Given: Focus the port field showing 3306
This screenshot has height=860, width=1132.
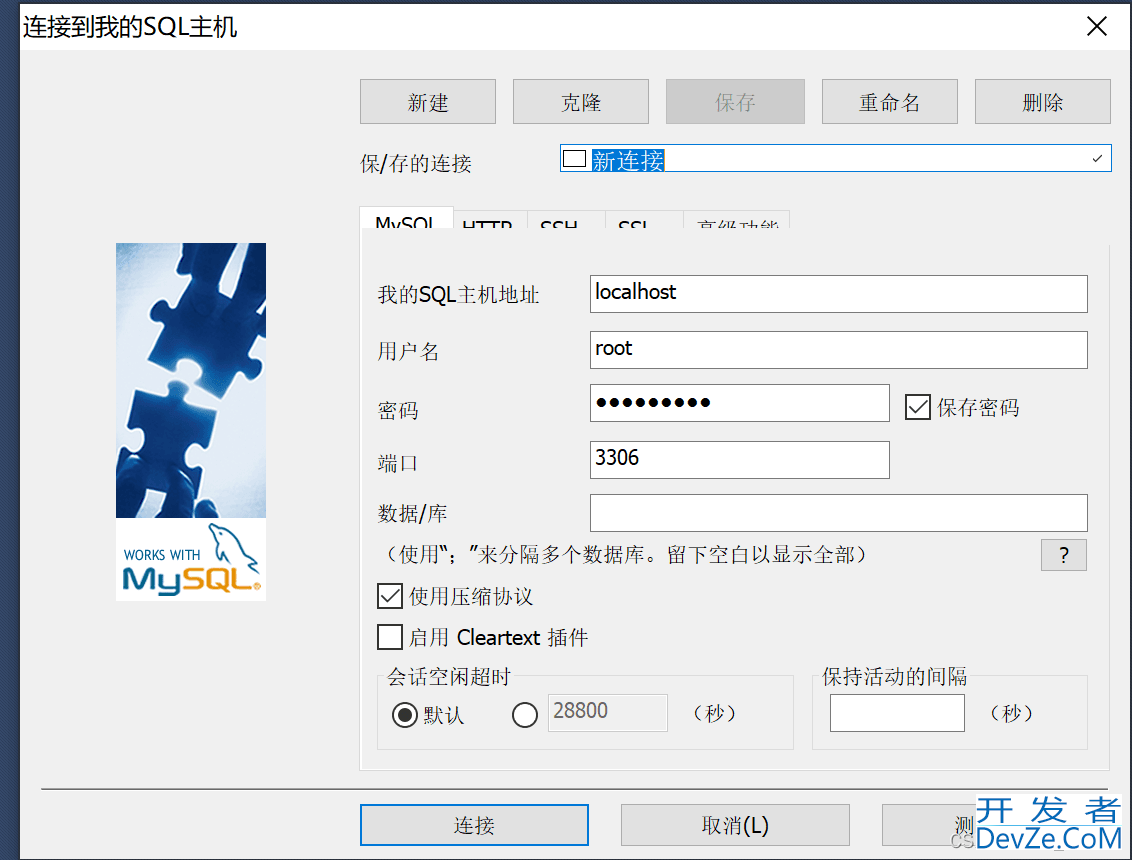Looking at the screenshot, I should (739, 460).
